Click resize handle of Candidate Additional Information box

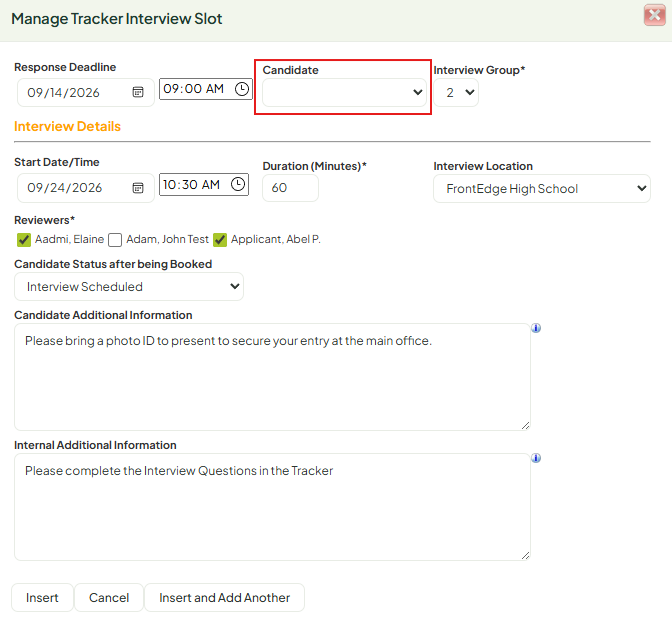(x=525, y=425)
